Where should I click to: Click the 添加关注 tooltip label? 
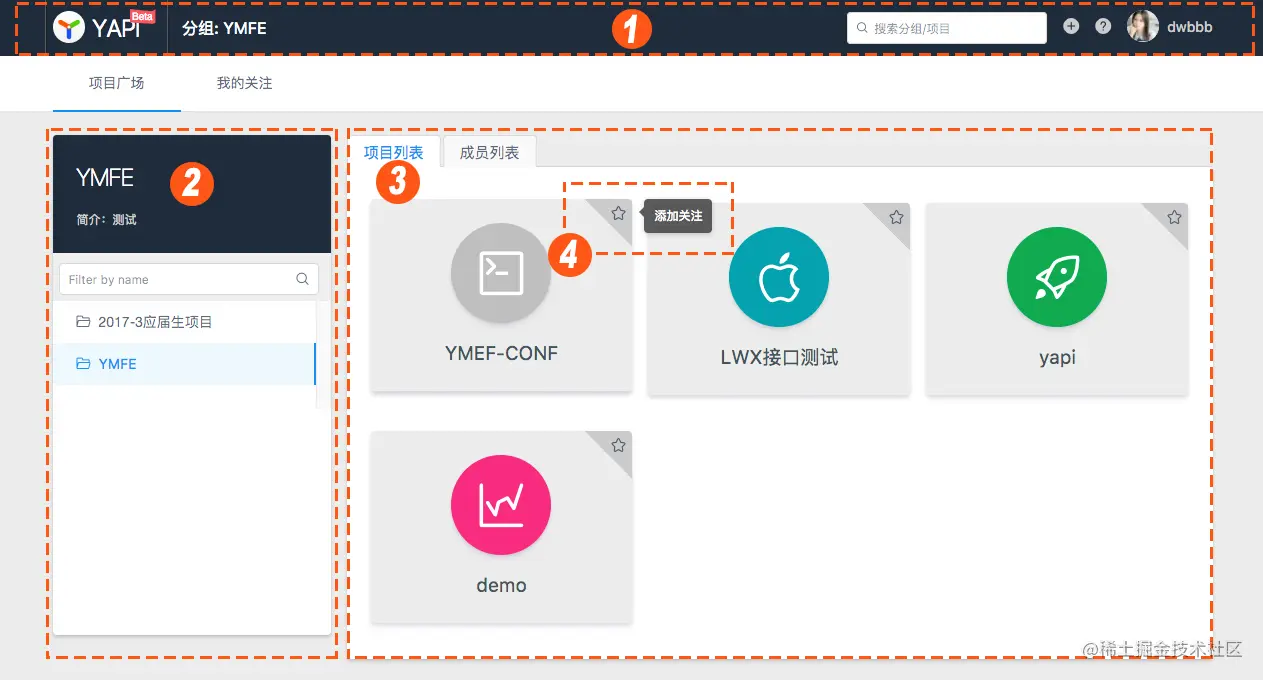tap(679, 215)
